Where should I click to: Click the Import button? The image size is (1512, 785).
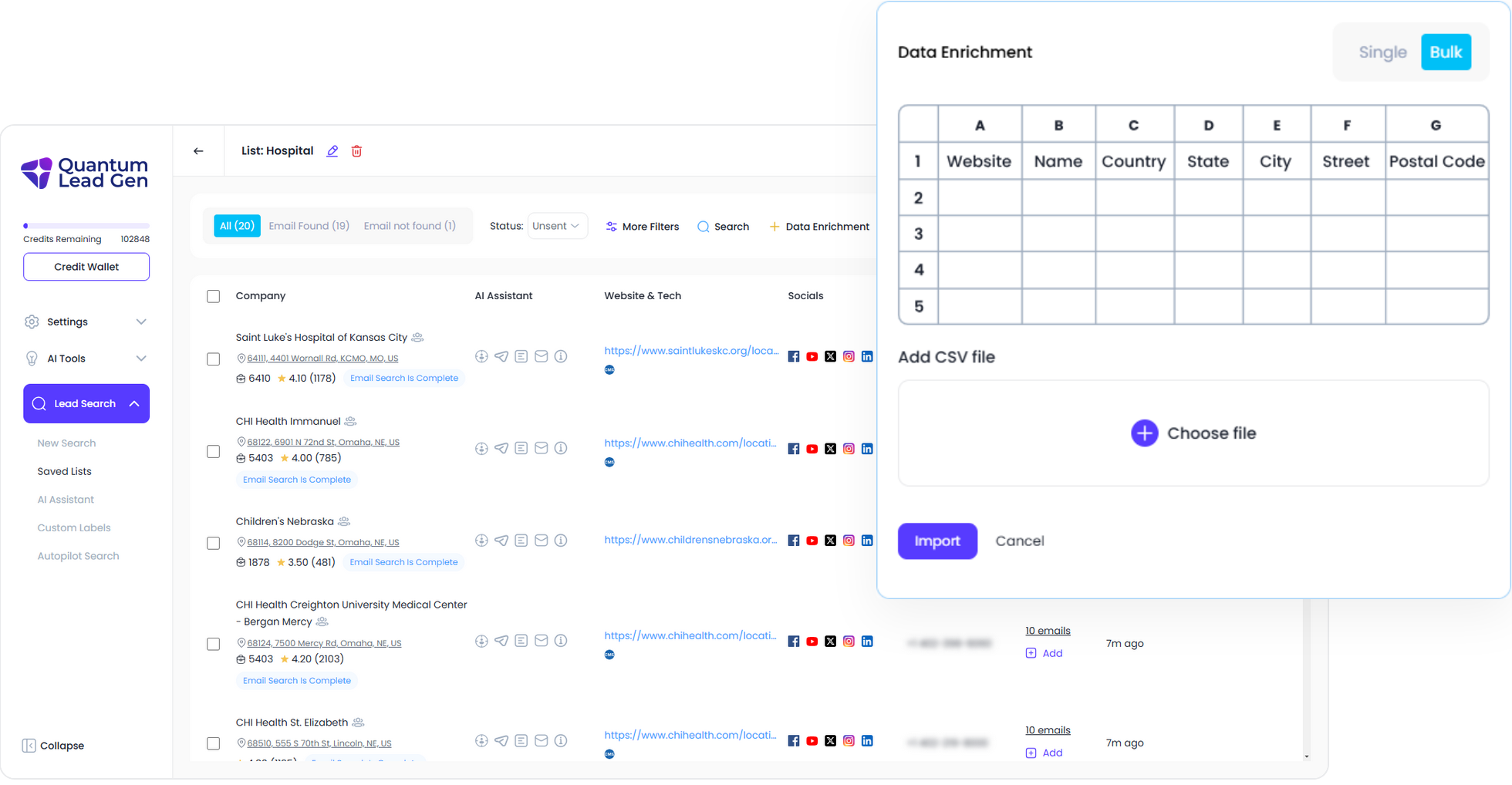click(937, 541)
